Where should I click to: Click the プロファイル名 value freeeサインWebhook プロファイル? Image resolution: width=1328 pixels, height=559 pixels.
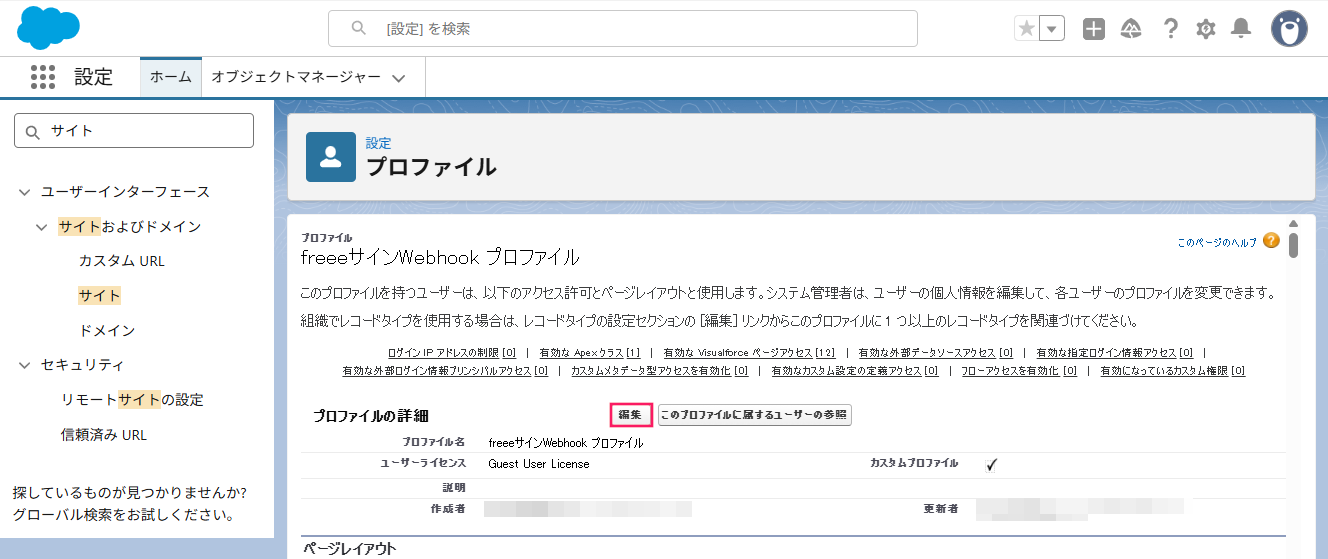(566, 443)
